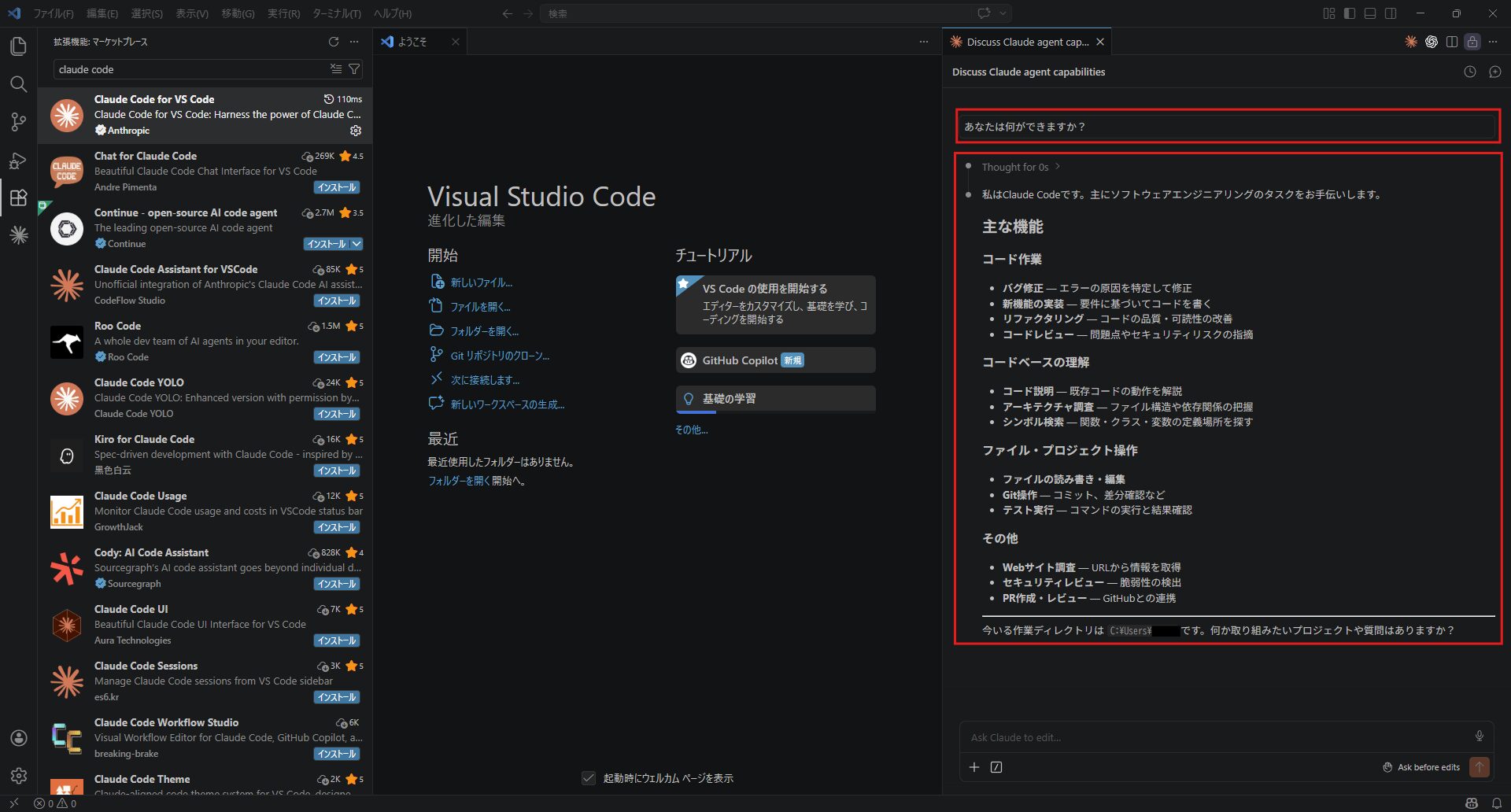Open the ターミナル(T) menu
The width and height of the screenshot is (1511, 812).
click(x=336, y=13)
